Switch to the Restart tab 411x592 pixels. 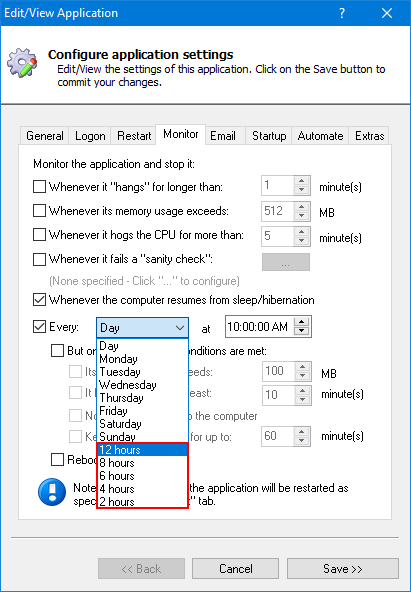(134, 136)
